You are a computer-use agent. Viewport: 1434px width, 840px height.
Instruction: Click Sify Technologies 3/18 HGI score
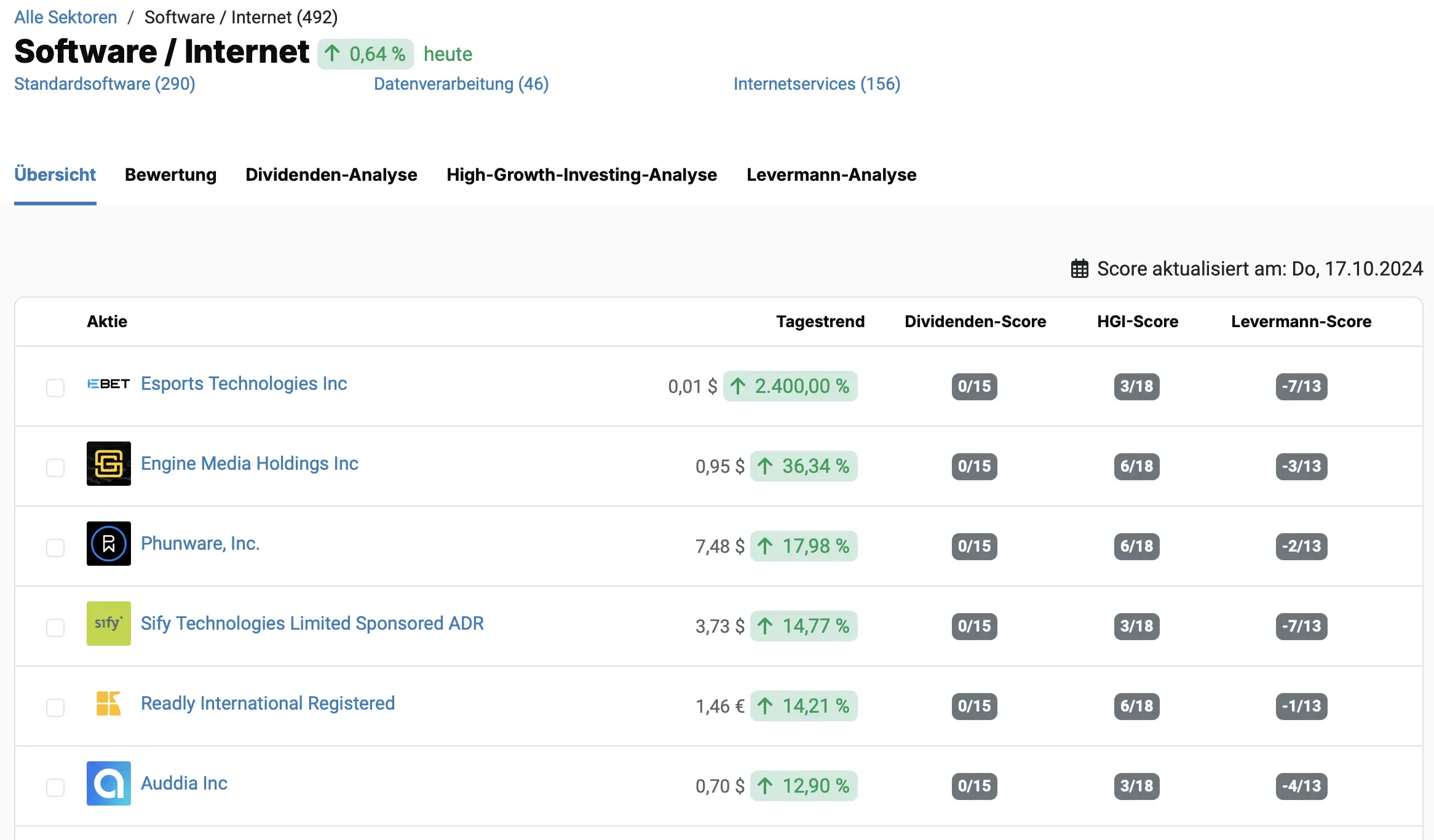[1137, 627]
